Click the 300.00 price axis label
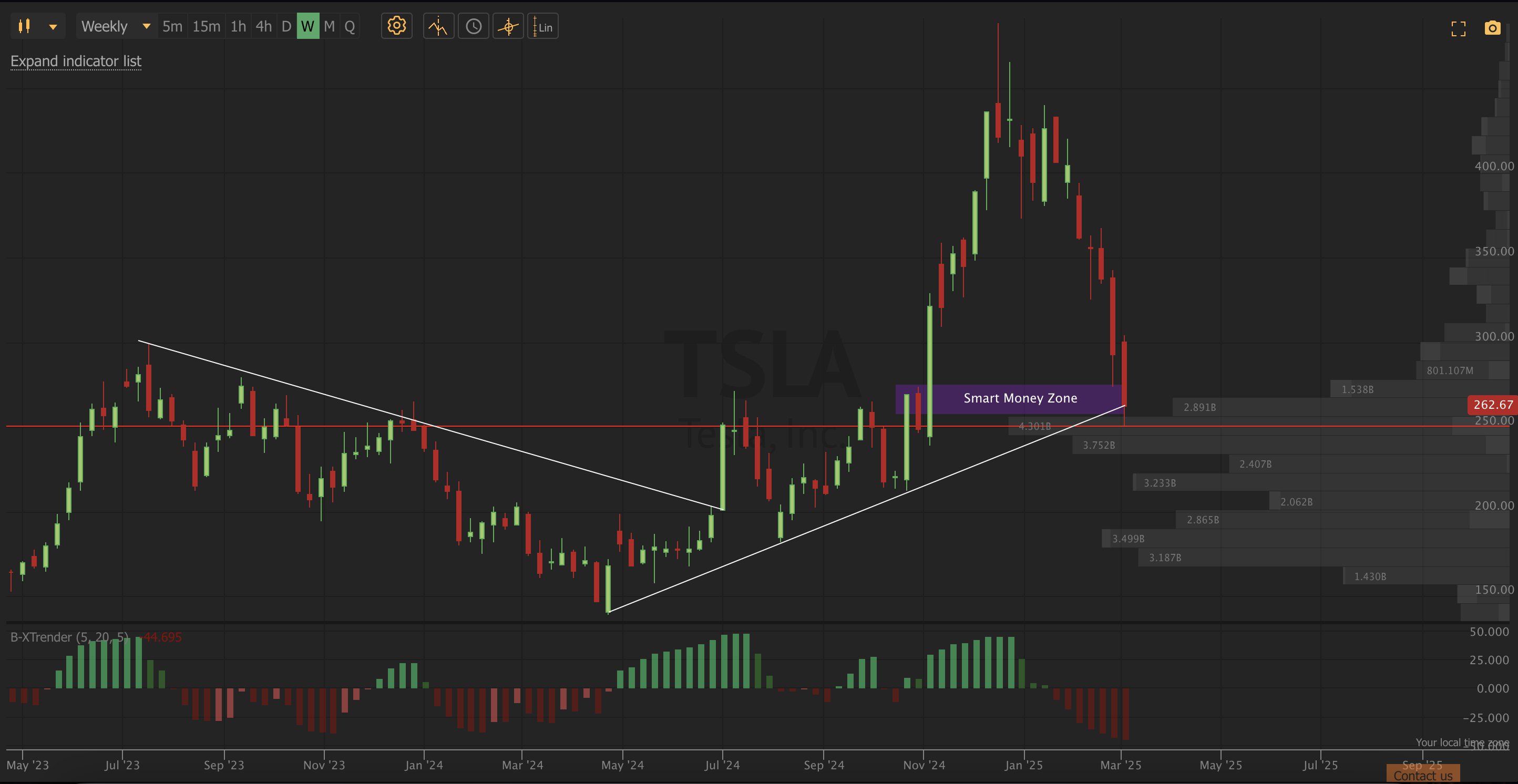The height and width of the screenshot is (784, 1518). point(1494,336)
